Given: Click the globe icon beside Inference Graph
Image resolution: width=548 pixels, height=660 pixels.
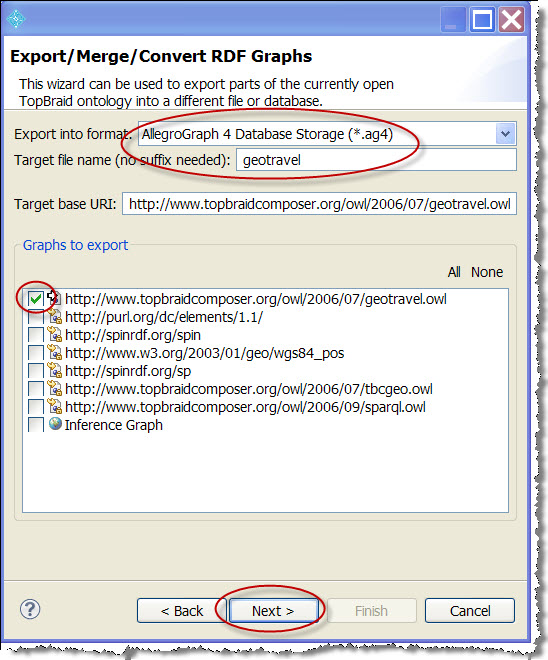Looking at the screenshot, I should click(55, 424).
